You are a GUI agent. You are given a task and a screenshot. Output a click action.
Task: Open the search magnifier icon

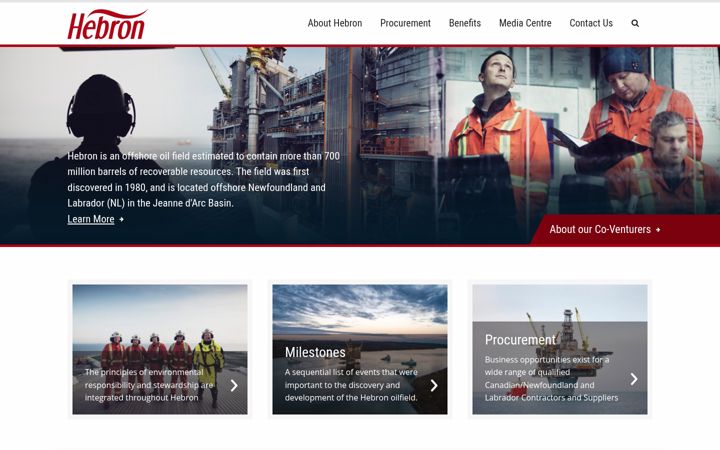pyautogui.click(x=635, y=23)
